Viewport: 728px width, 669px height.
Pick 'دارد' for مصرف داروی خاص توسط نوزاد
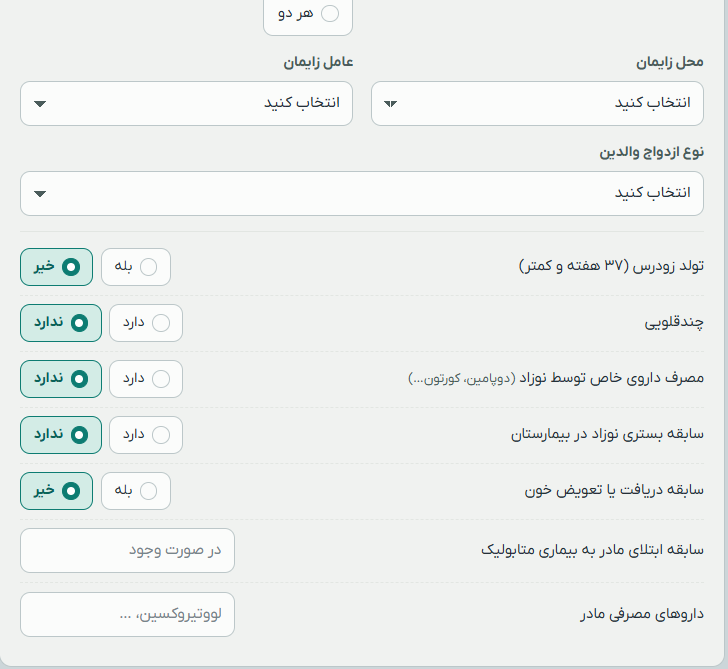[146, 379]
